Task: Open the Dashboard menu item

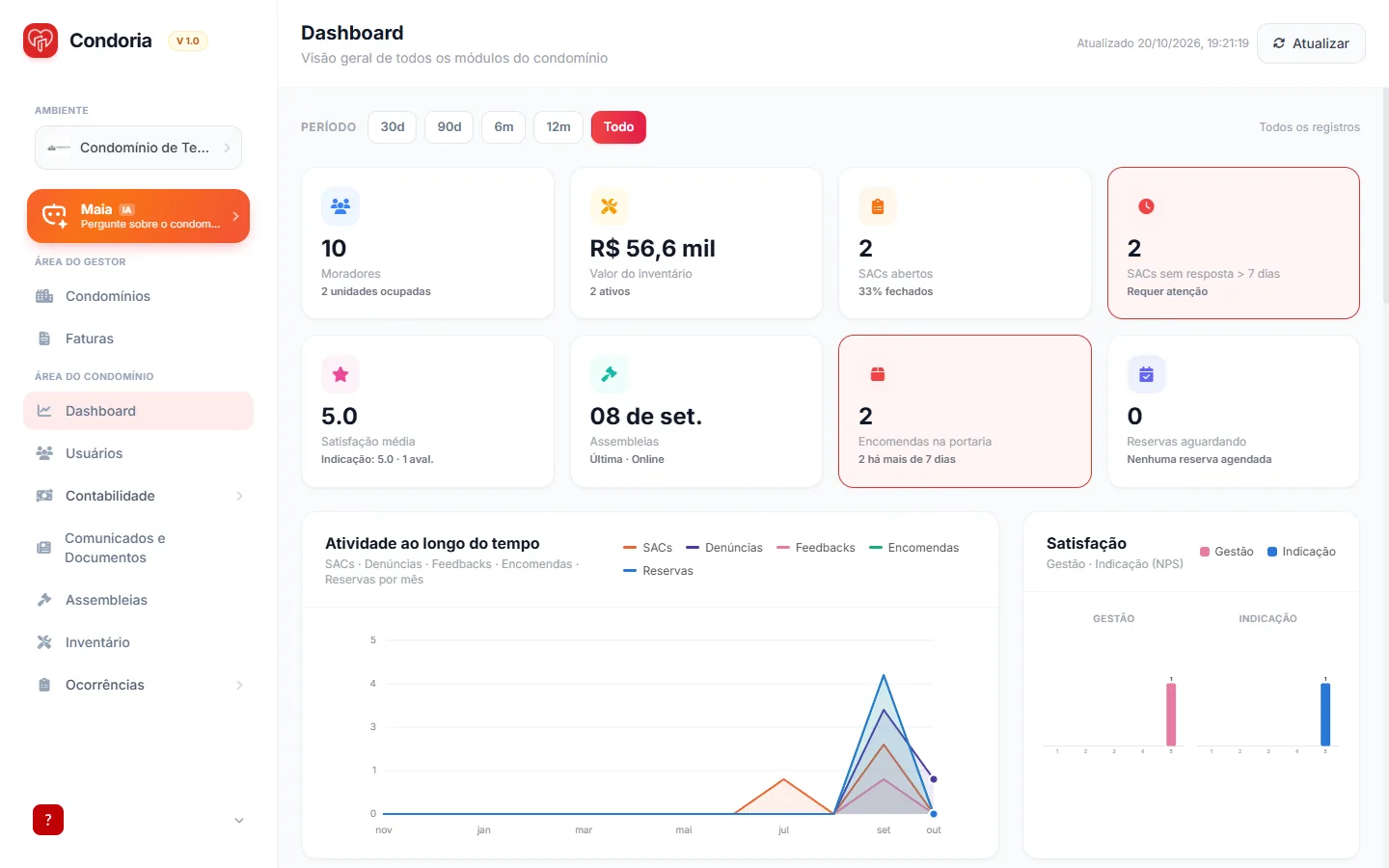Action: [138, 411]
